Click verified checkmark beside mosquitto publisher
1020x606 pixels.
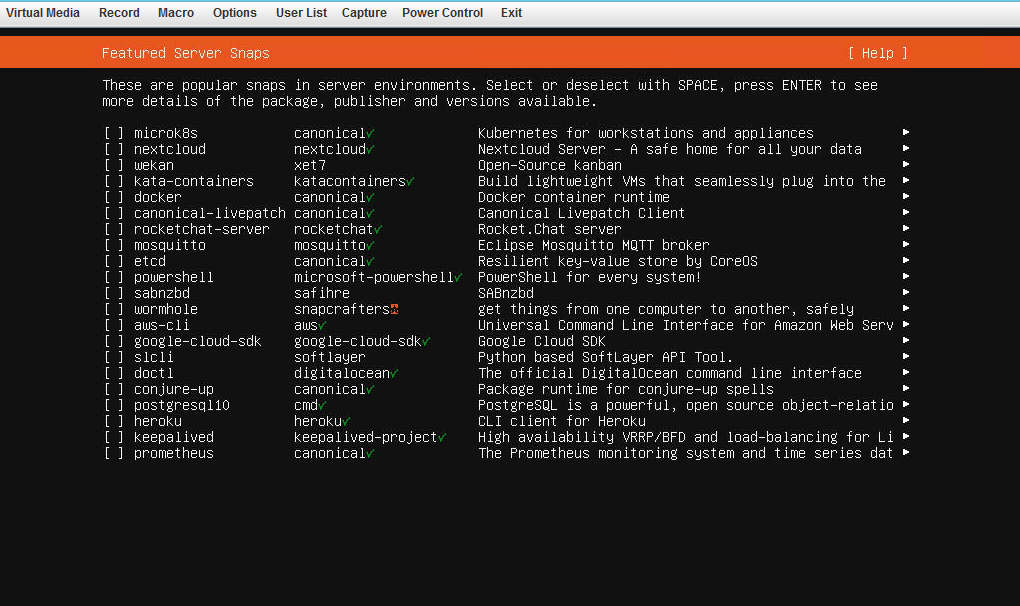pyautogui.click(x=370, y=246)
